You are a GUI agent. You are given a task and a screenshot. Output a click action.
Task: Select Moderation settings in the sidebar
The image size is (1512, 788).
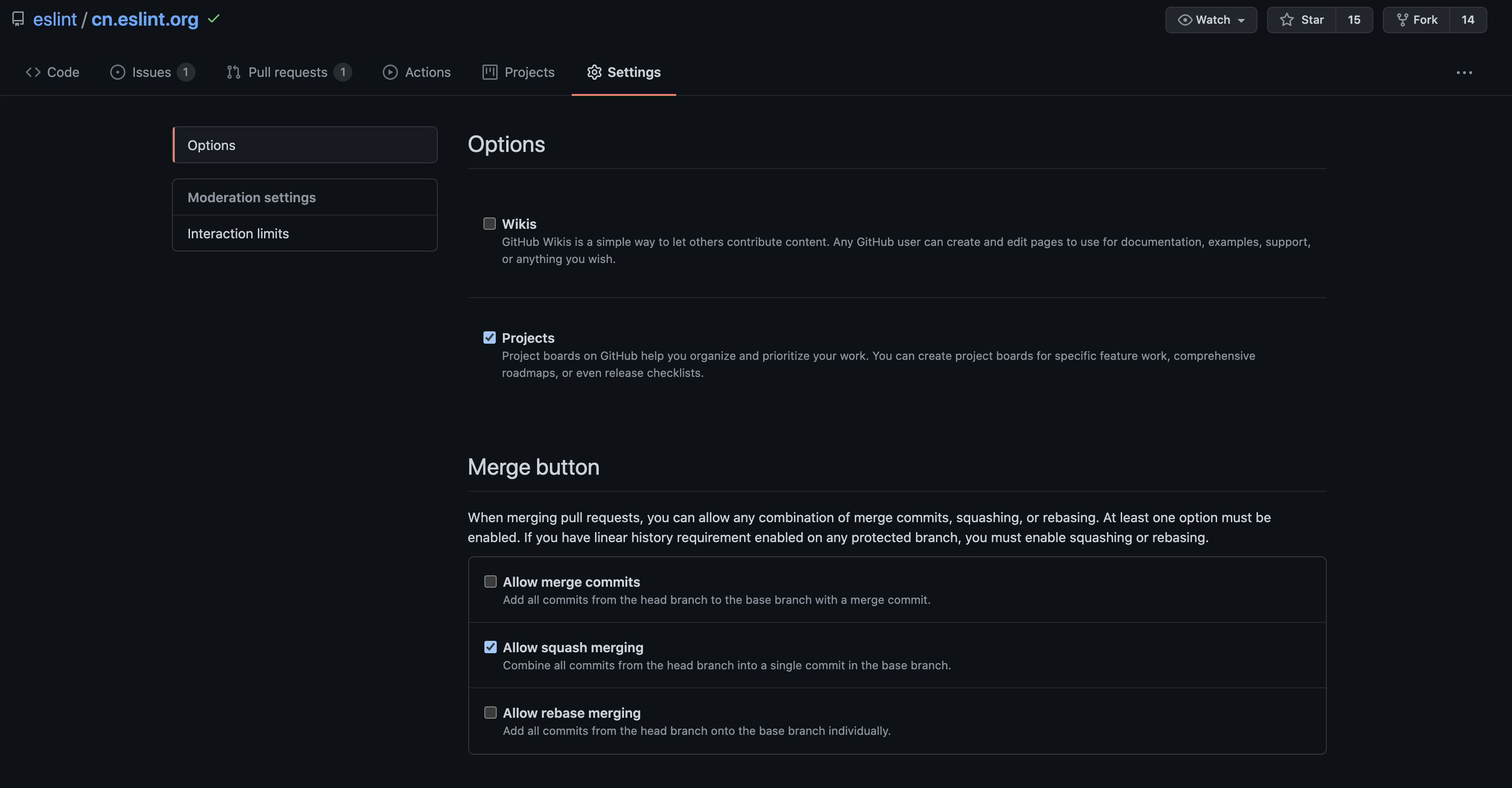(x=251, y=197)
